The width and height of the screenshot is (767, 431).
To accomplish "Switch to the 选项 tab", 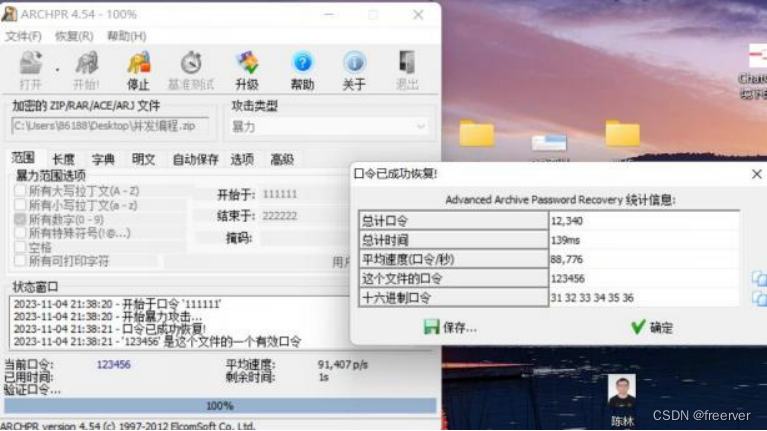I will (x=242, y=159).
